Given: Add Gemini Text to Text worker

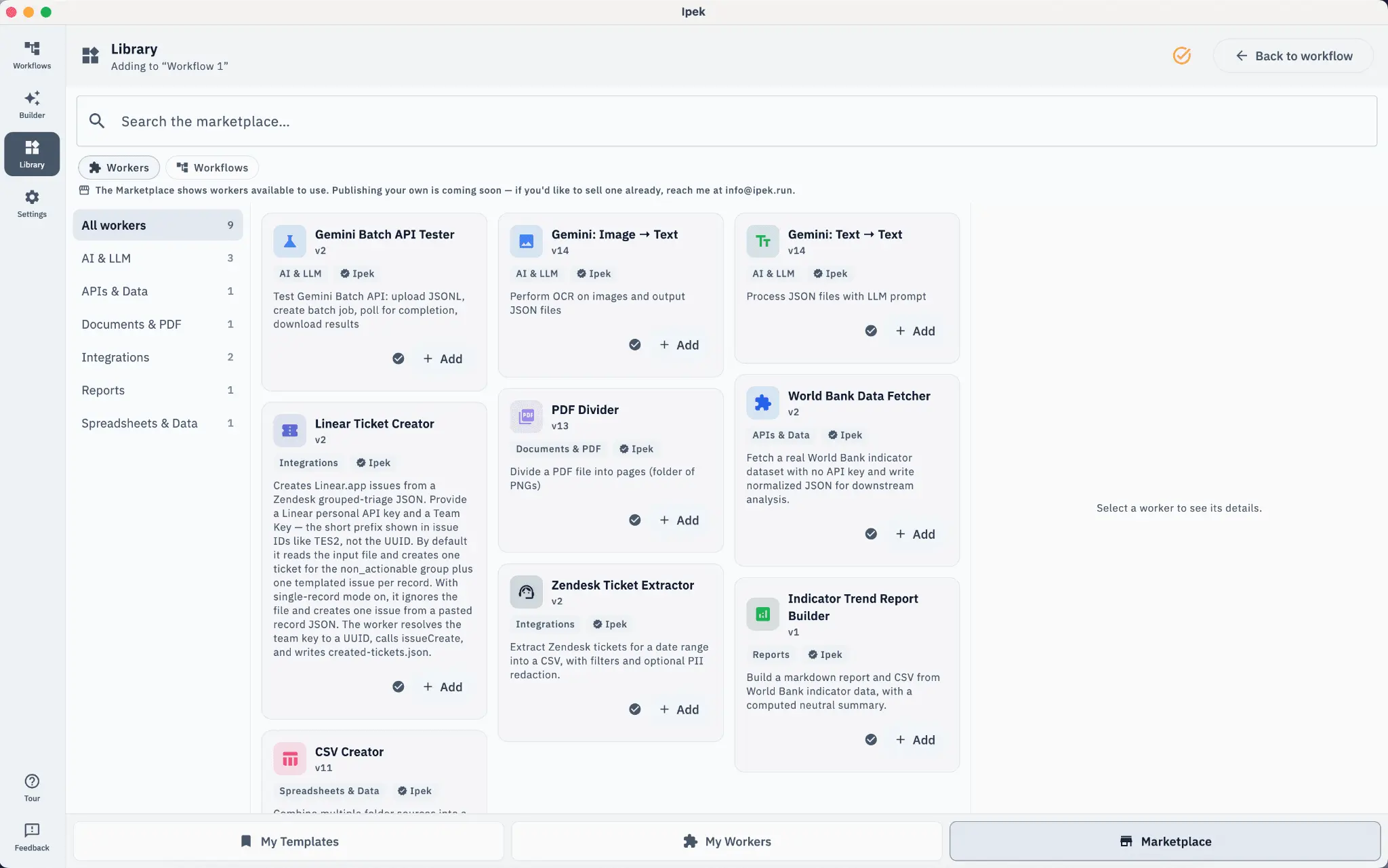Looking at the screenshot, I should pos(915,331).
